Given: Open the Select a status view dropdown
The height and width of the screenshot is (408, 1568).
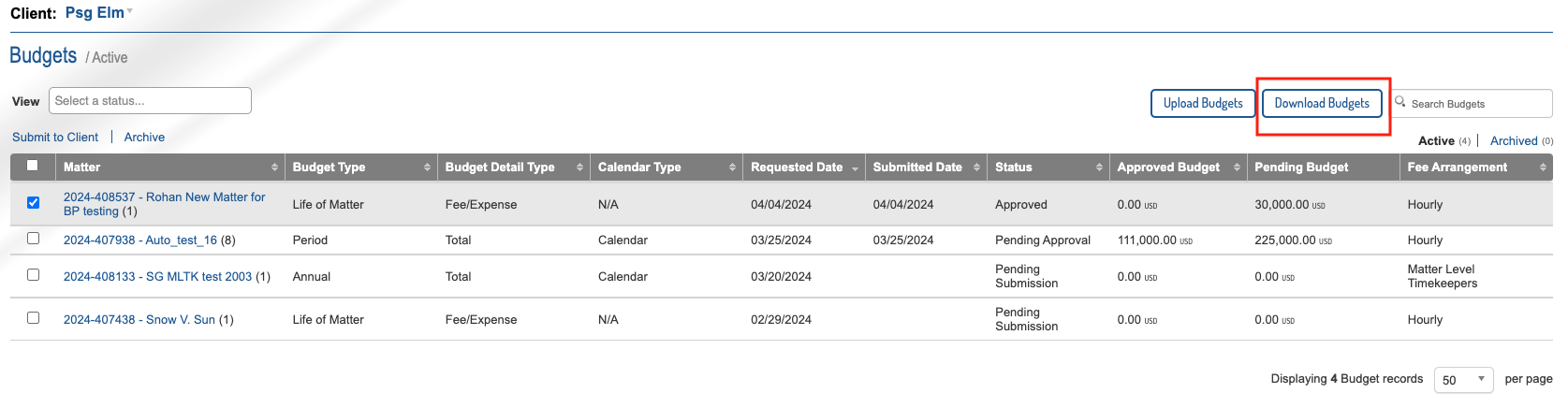Looking at the screenshot, I should pyautogui.click(x=150, y=101).
